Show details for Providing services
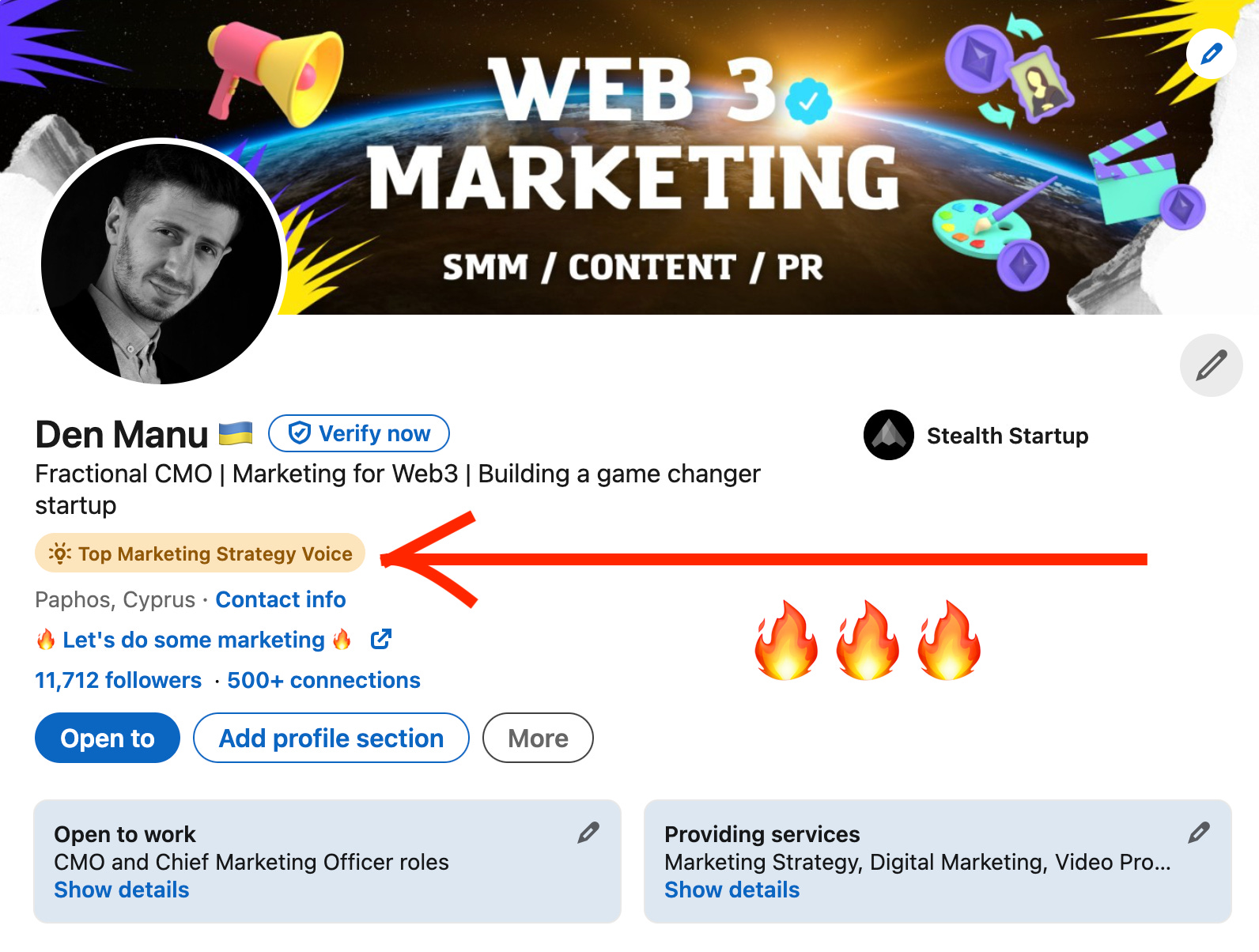The height and width of the screenshot is (952, 1259). tap(732, 890)
